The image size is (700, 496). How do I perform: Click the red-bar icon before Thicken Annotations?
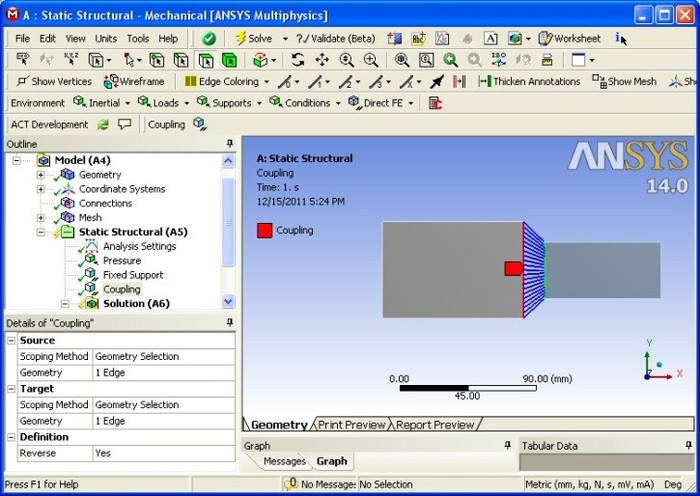[459, 82]
